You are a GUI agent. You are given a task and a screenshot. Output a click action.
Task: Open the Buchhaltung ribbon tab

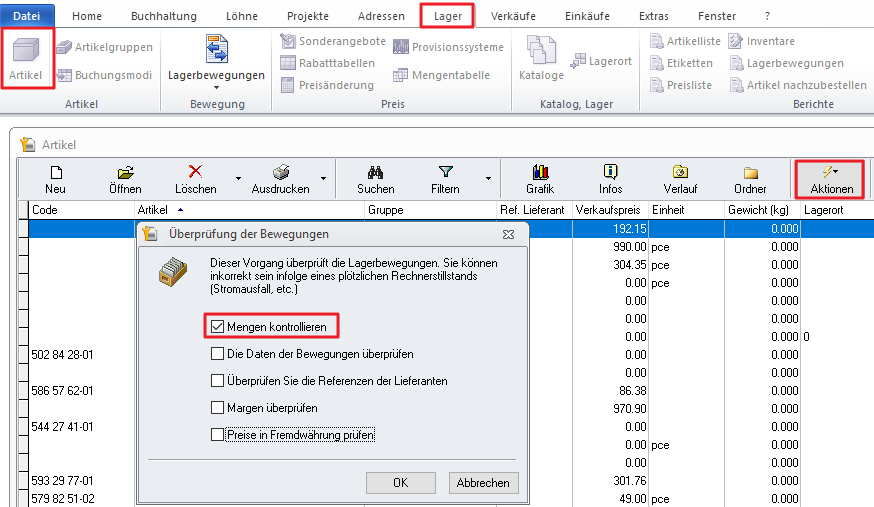pos(164,16)
